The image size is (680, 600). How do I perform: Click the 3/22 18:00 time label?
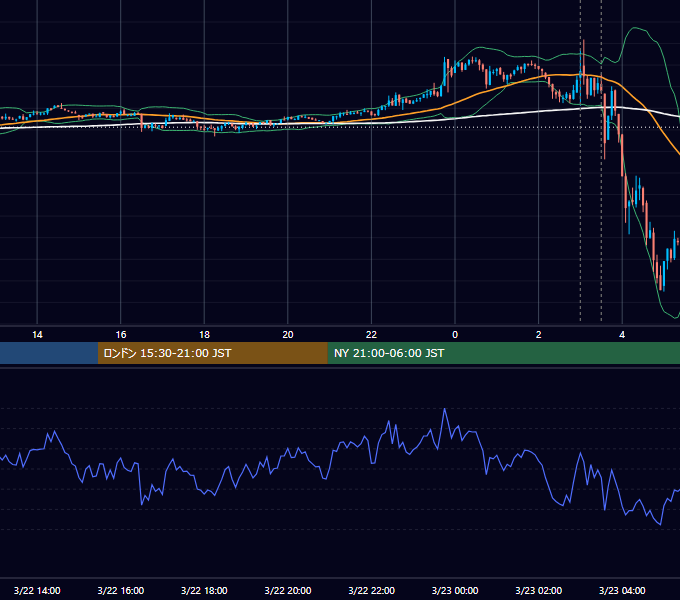(x=204, y=590)
